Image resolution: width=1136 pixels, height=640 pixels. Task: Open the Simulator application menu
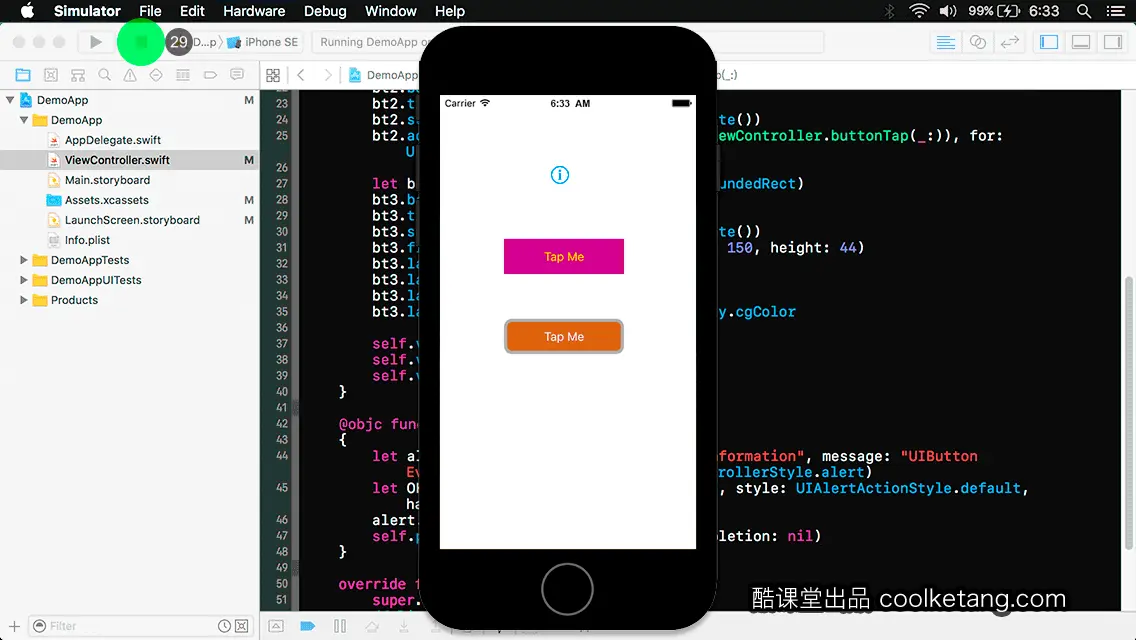coord(87,11)
